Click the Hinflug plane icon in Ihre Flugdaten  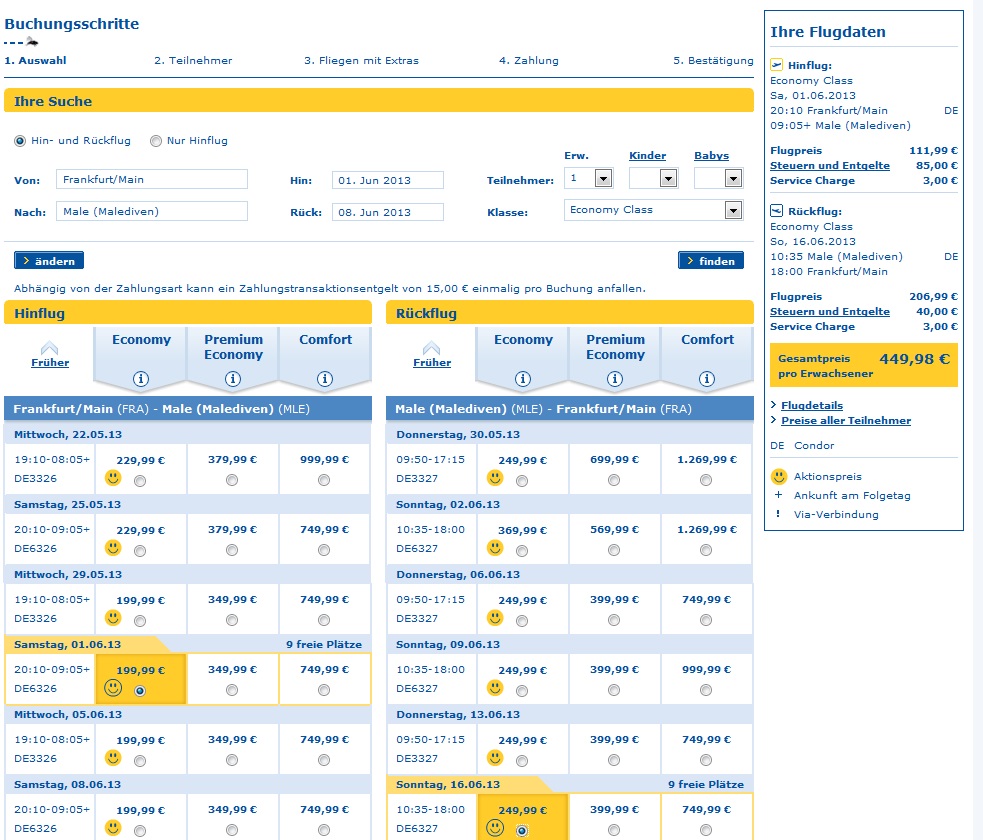[777, 65]
